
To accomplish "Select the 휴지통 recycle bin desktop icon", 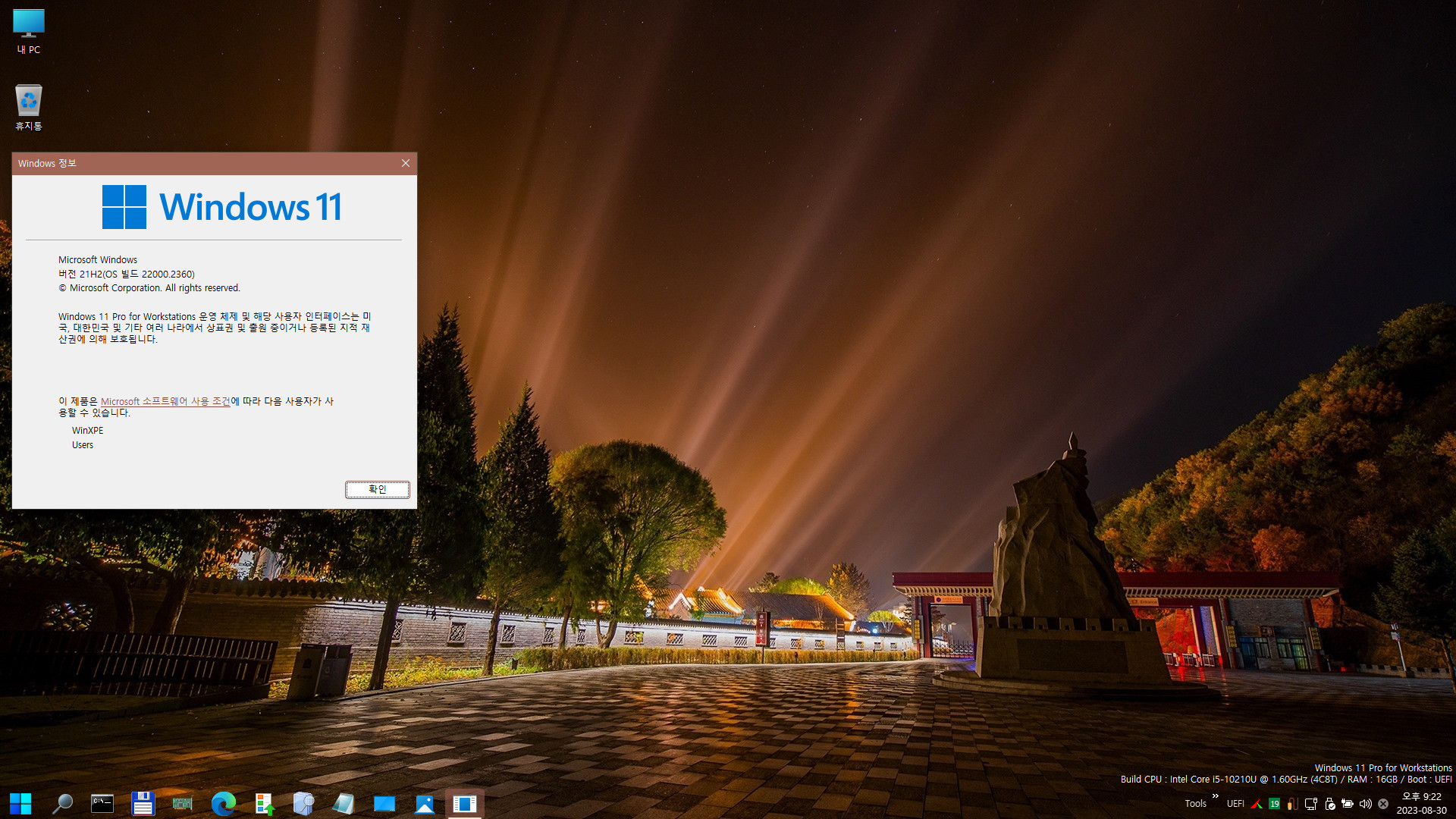I will pos(29,107).
